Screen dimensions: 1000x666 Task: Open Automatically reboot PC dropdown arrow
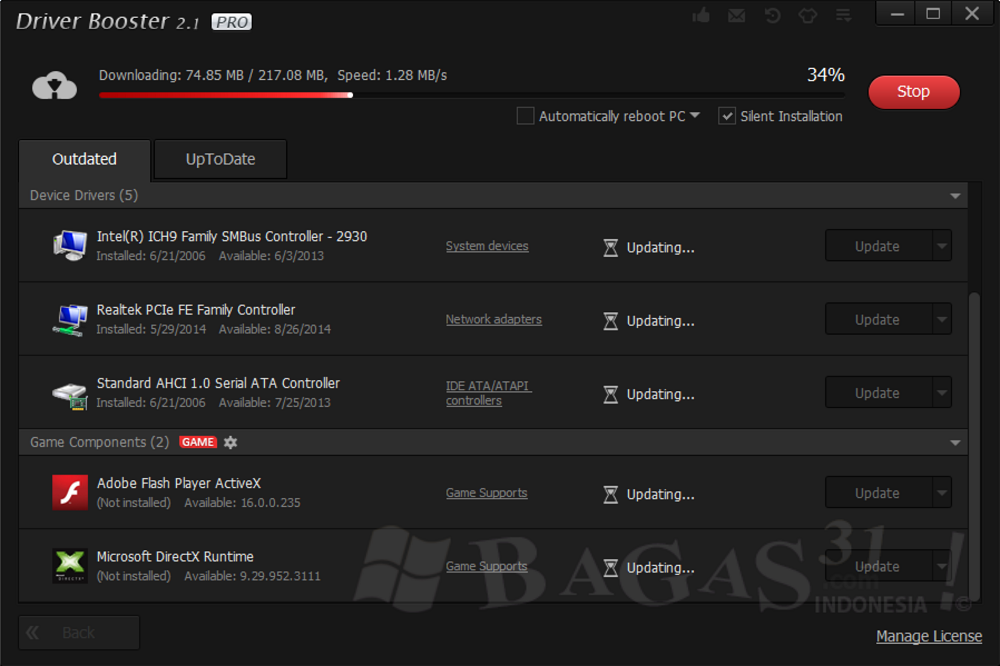tap(695, 115)
